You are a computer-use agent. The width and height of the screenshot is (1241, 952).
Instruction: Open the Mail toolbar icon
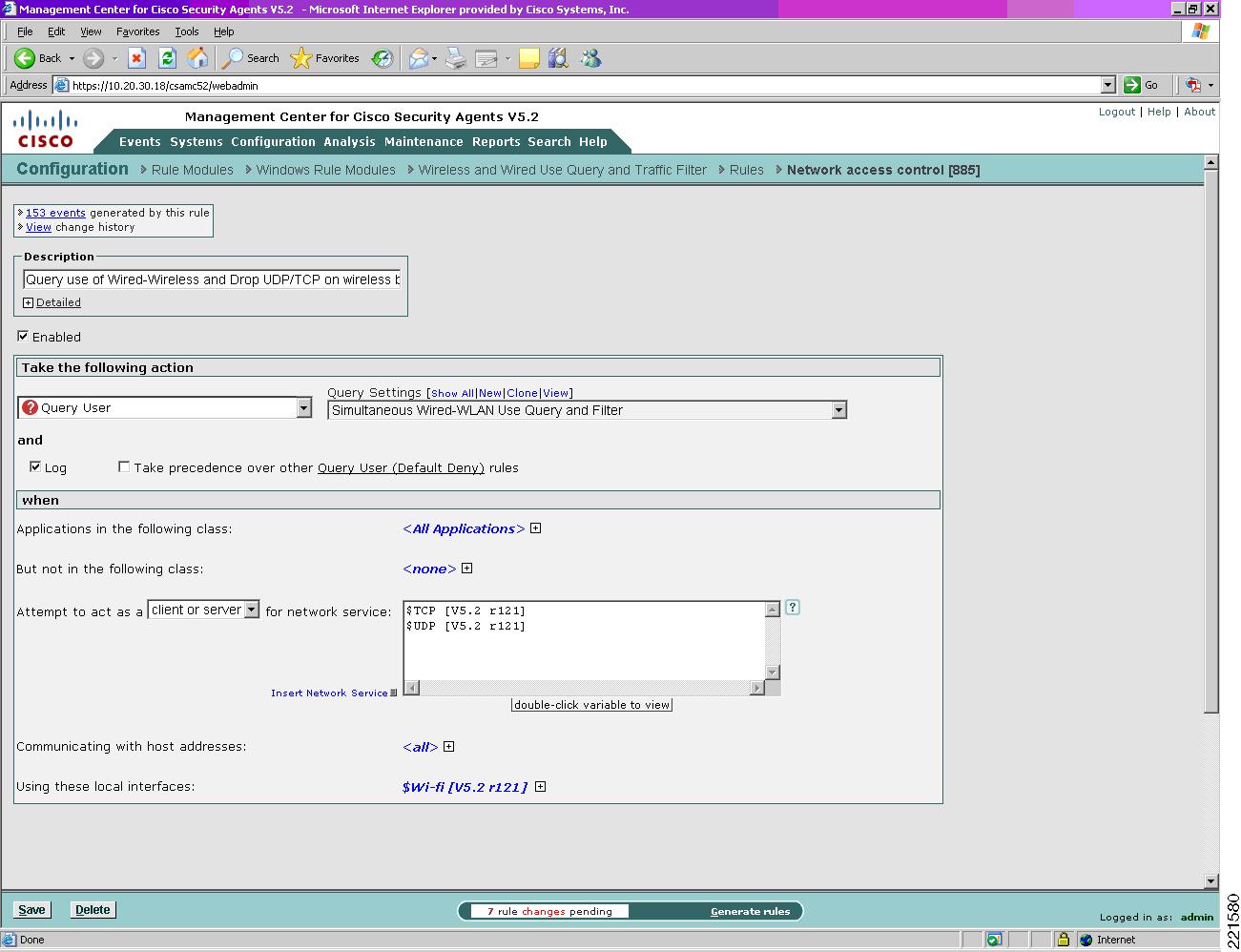(x=419, y=59)
